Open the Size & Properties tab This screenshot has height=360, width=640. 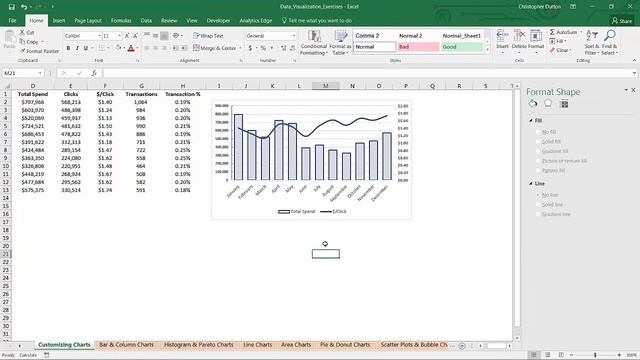(564, 104)
